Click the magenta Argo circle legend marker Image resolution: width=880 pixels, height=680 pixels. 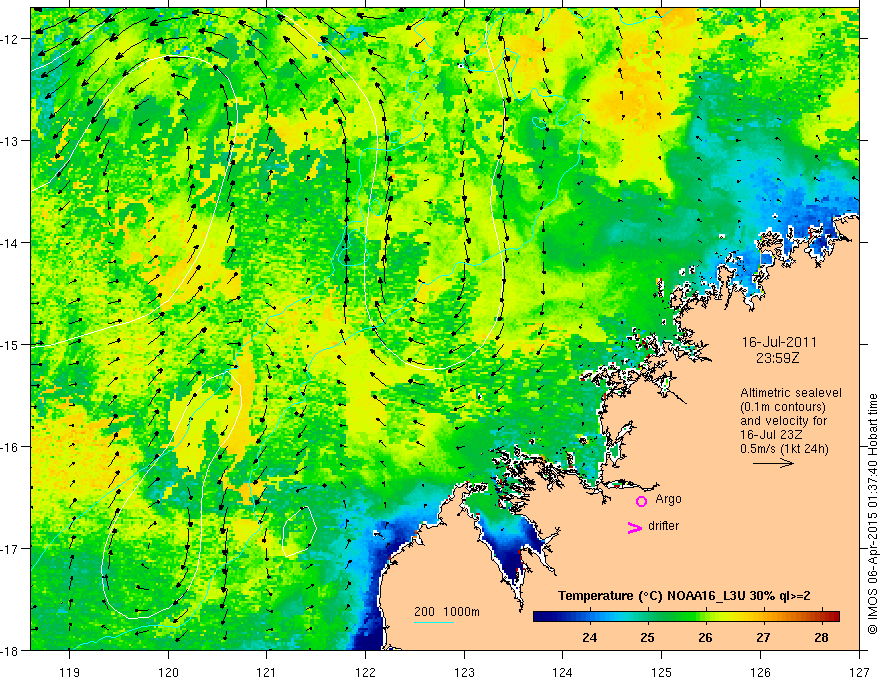click(x=641, y=501)
